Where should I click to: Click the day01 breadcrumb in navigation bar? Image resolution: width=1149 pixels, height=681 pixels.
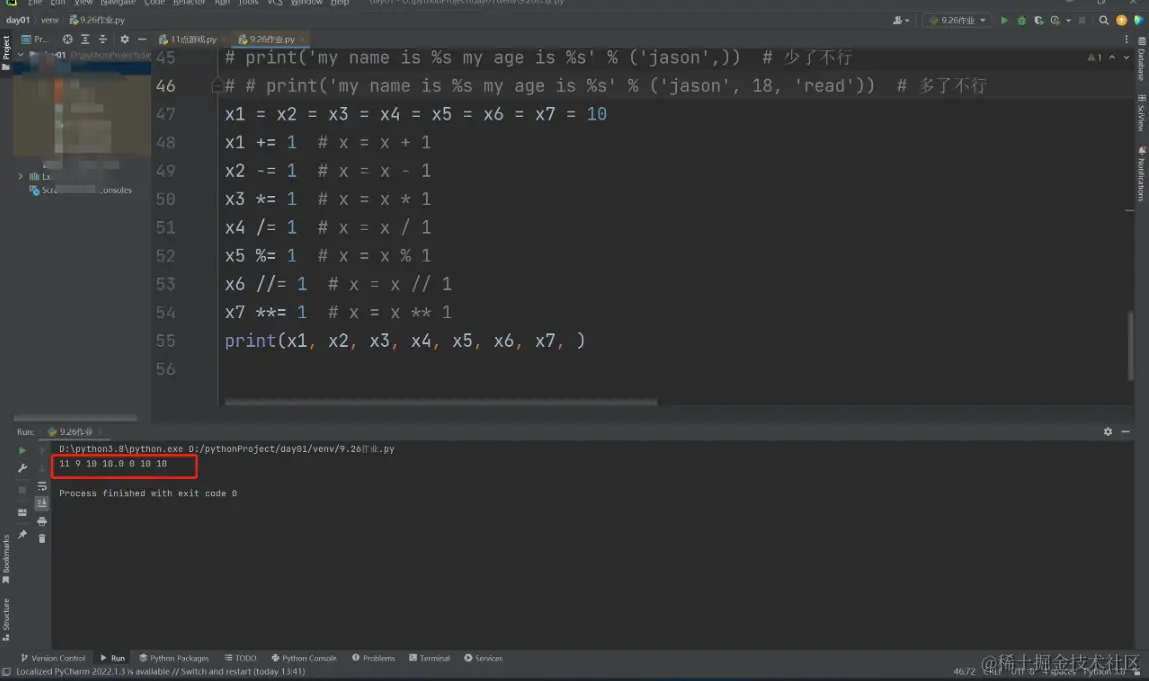click(18, 20)
